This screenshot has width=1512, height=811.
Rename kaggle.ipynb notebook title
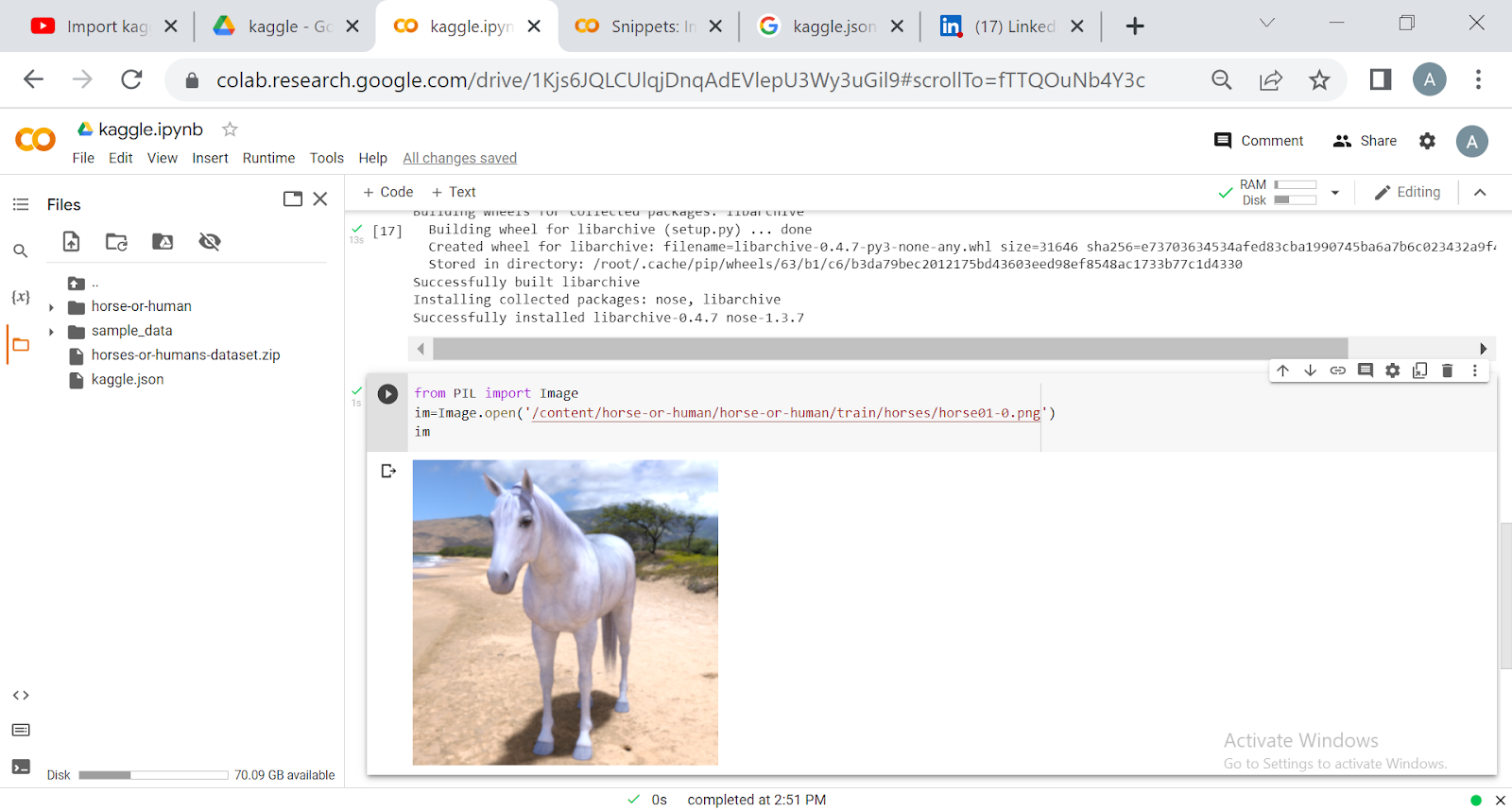(150, 129)
